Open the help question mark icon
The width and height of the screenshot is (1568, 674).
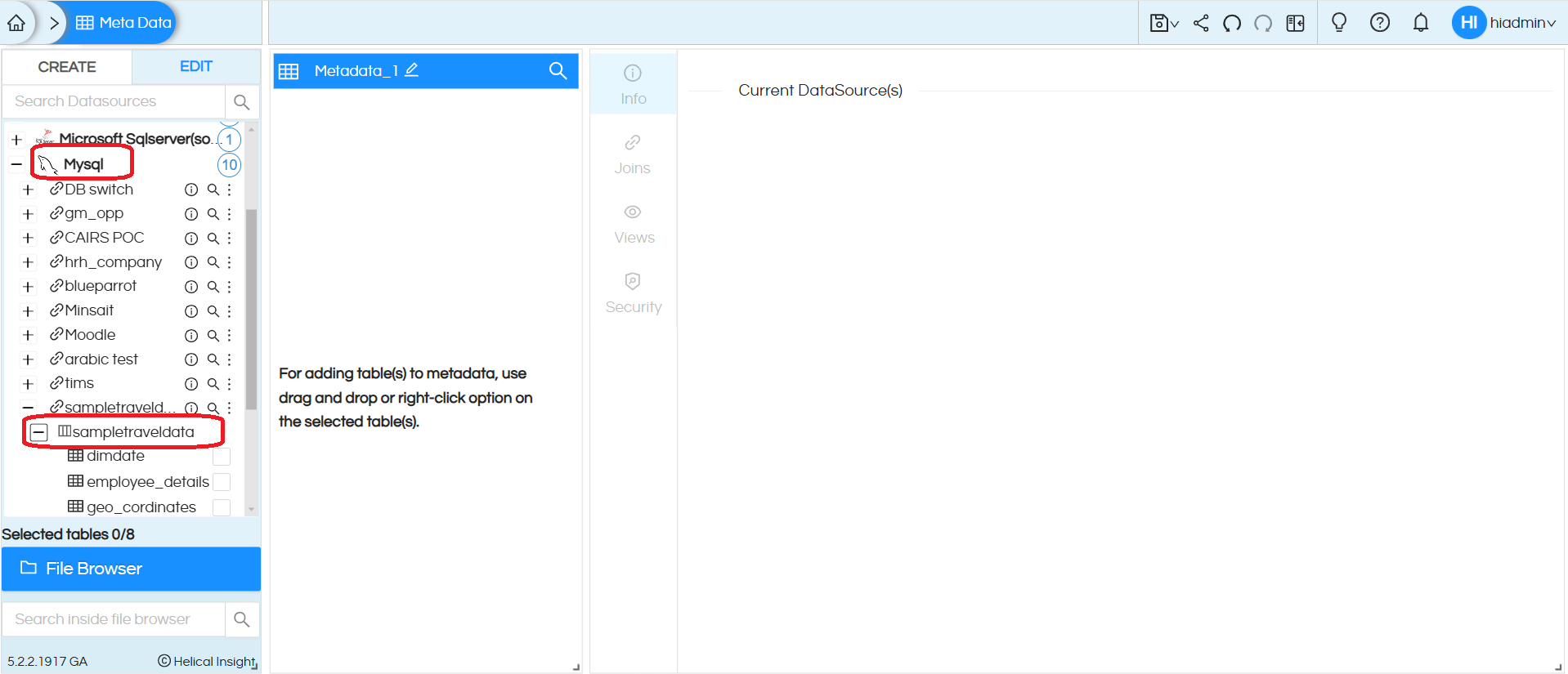(x=1380, y=22)
